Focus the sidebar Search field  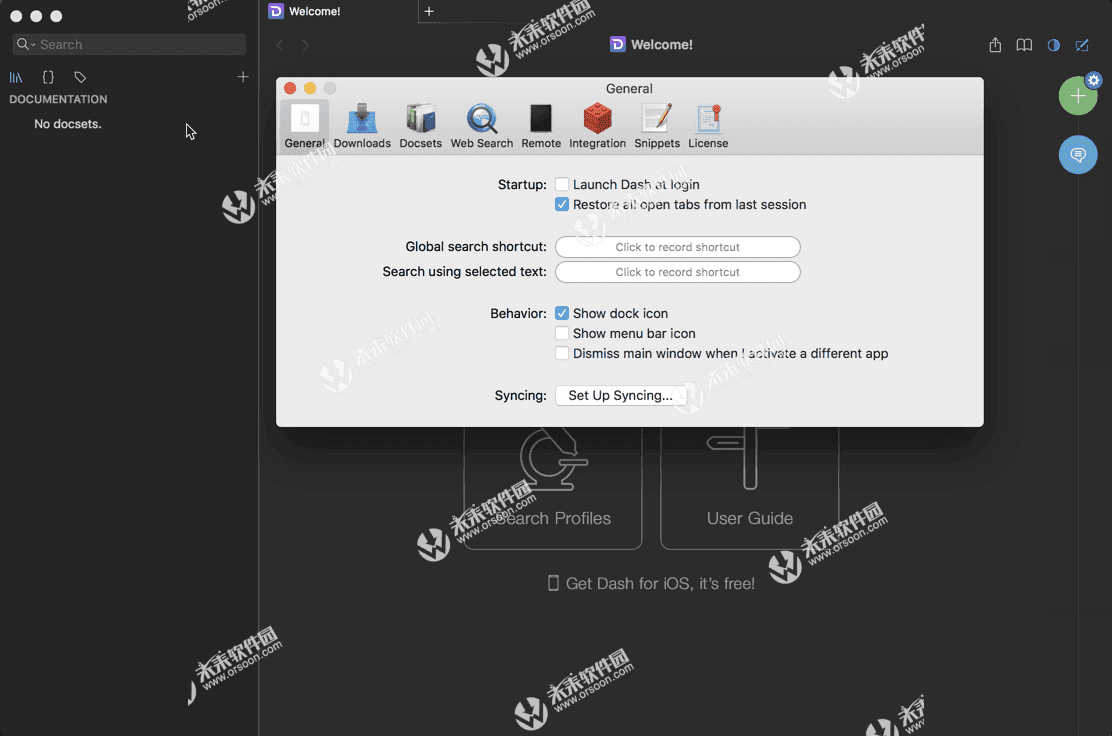click(129, 44)
